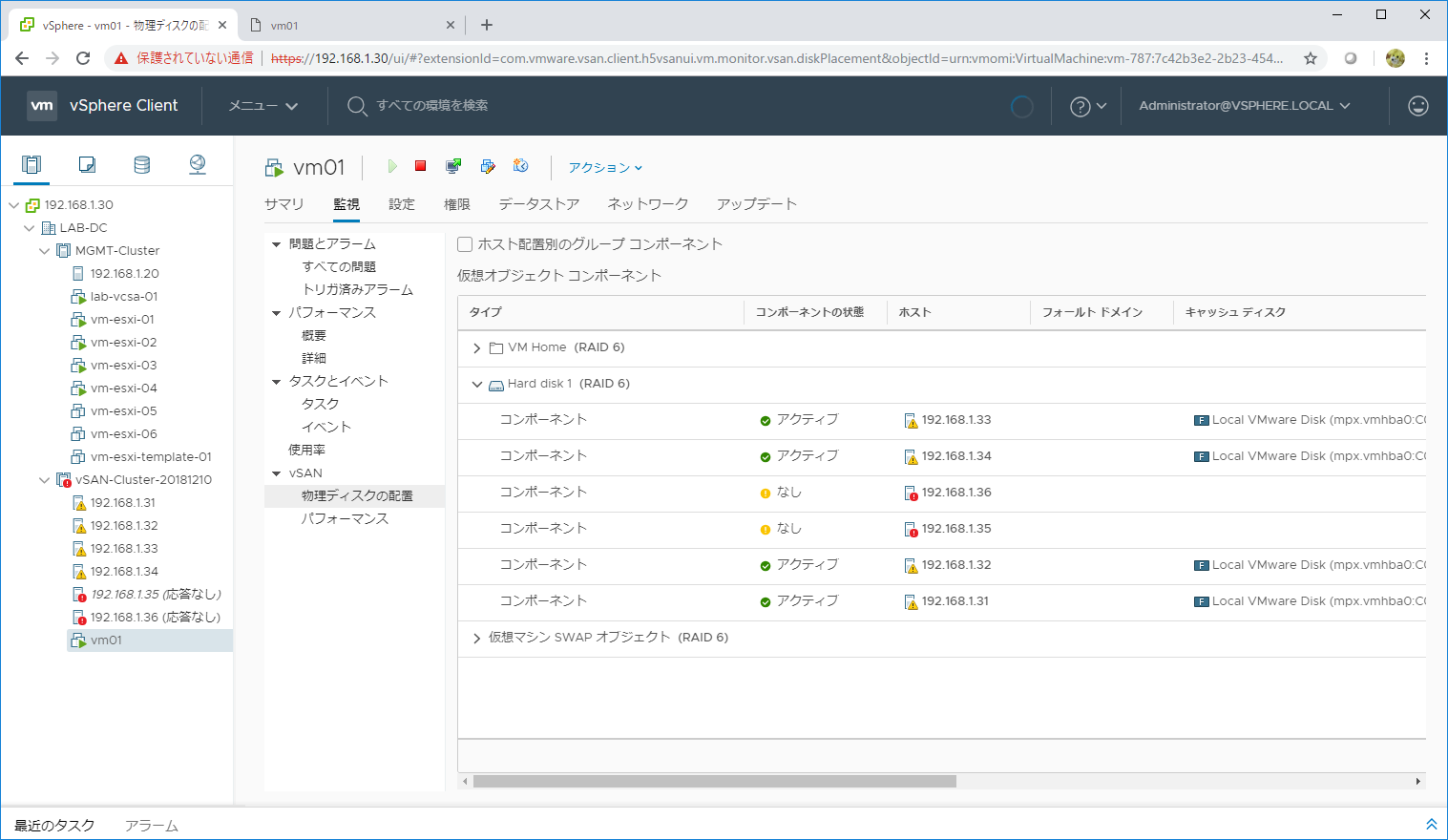Collapse the 問題とアラーム section
This screenshot has height=840, width=1448.
[277, 244]
